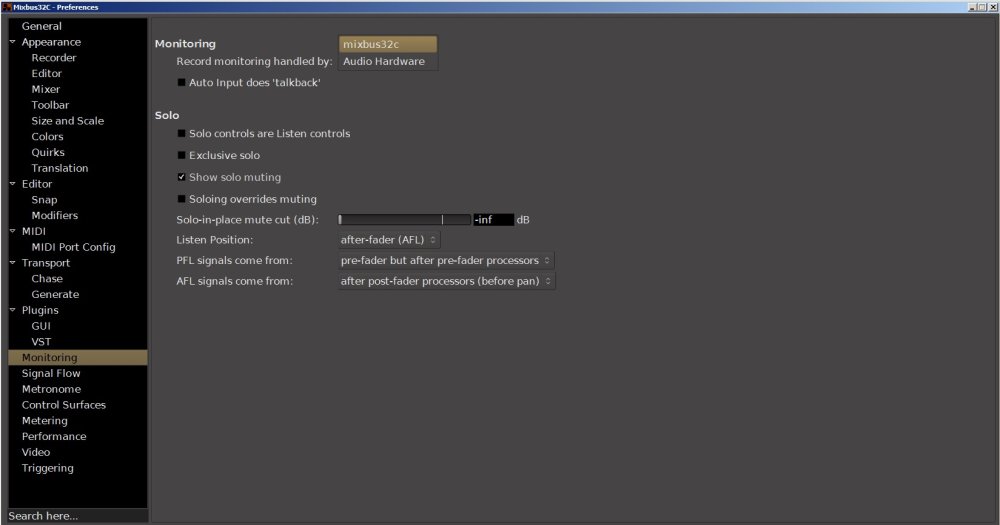Select the Monitoring page in sidebar

[x=78, y=357]
